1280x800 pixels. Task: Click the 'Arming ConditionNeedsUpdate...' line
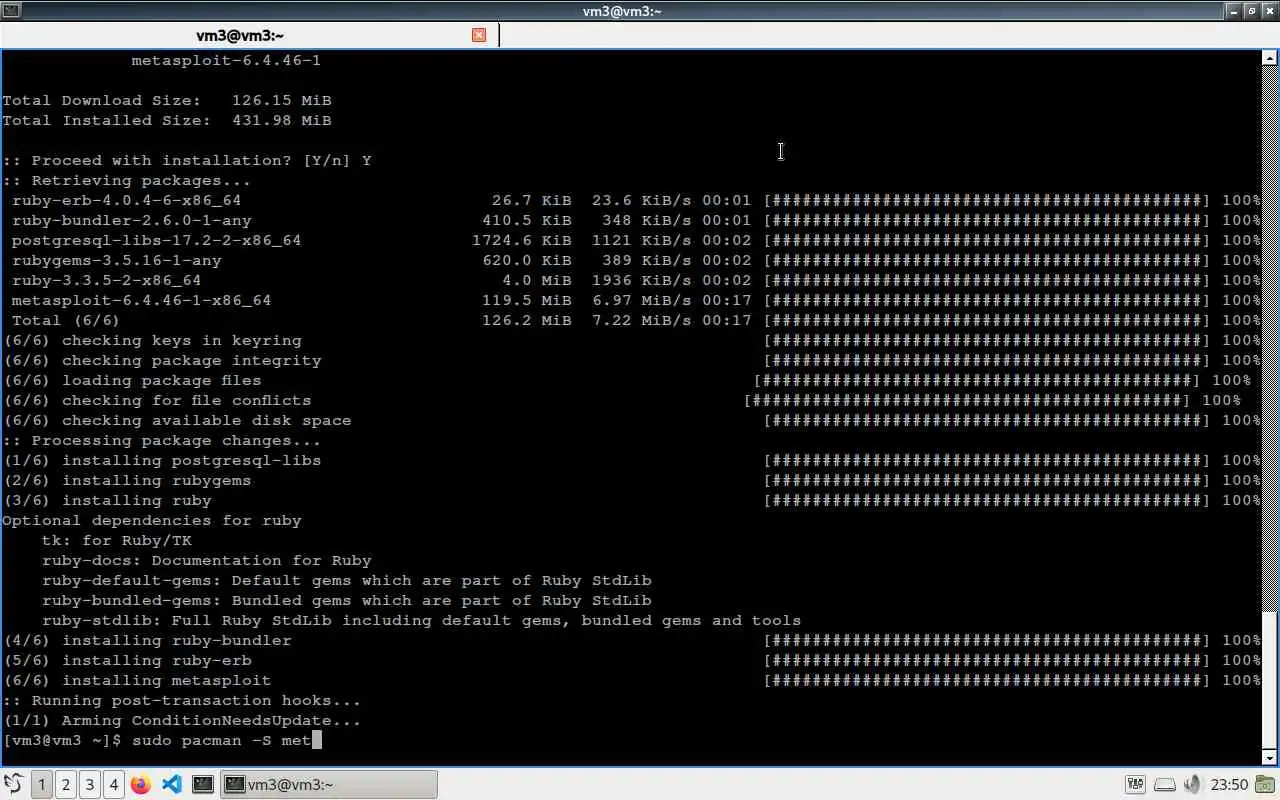181,720
